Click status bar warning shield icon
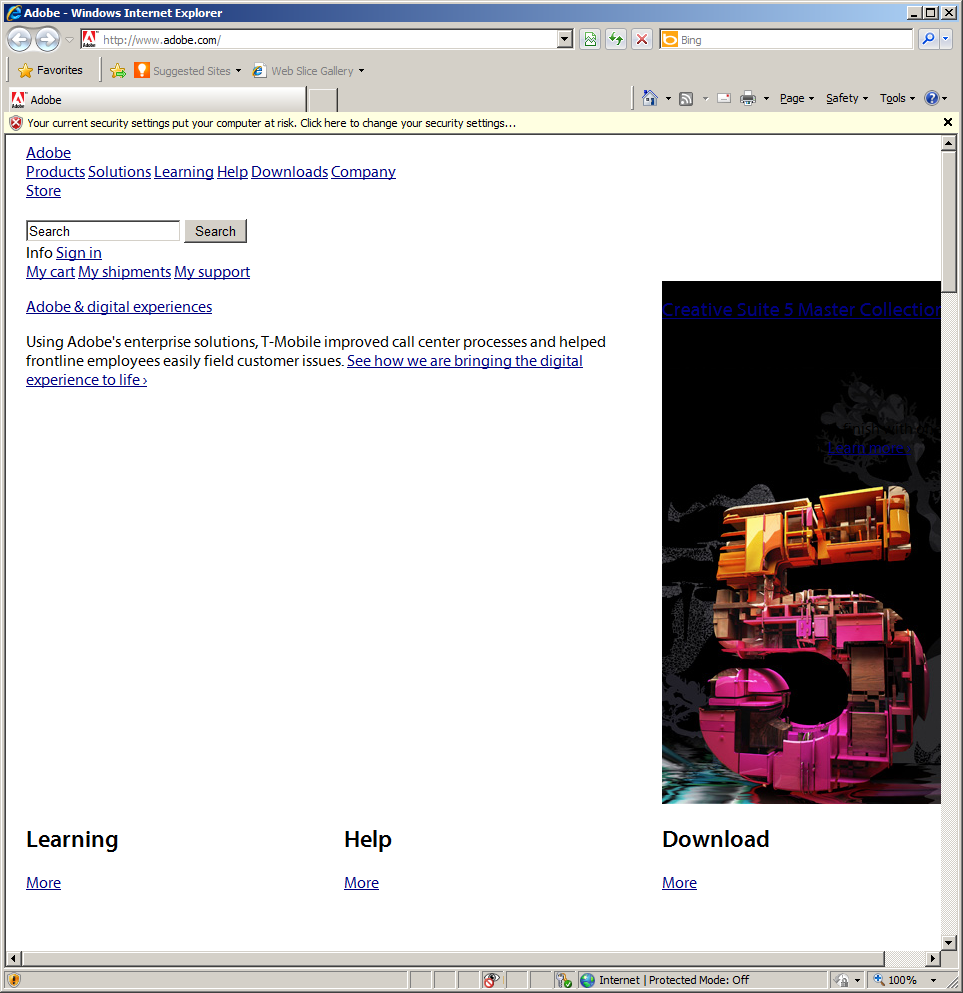This screenshot has height=993, width=963. tap(14, 980)
